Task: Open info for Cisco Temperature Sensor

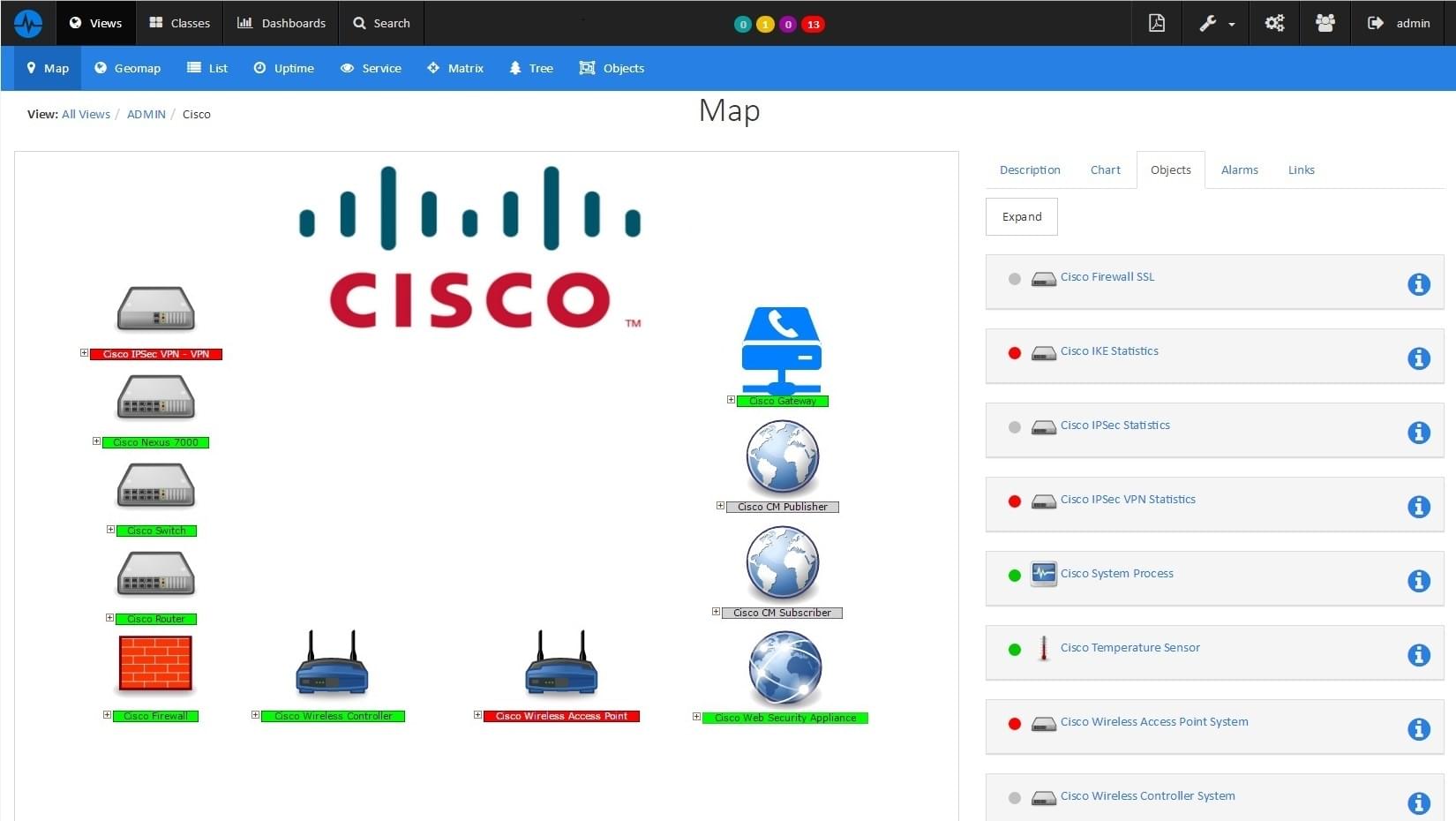Action: click(x=1418, y=655)
